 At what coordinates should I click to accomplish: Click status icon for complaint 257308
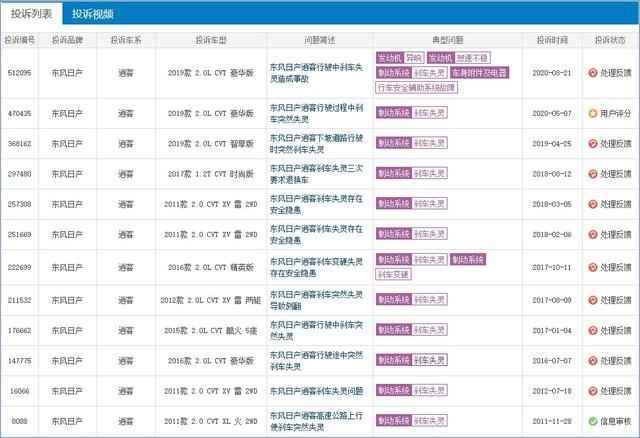pos(593,204)
